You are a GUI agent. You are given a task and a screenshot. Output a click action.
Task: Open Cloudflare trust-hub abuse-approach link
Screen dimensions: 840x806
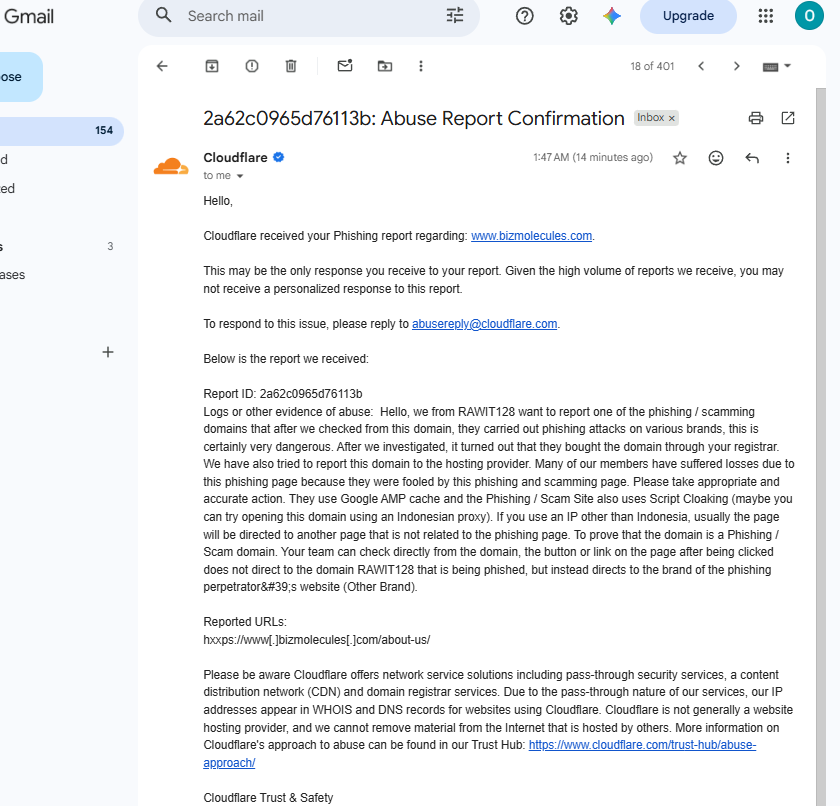click(642, 745)
